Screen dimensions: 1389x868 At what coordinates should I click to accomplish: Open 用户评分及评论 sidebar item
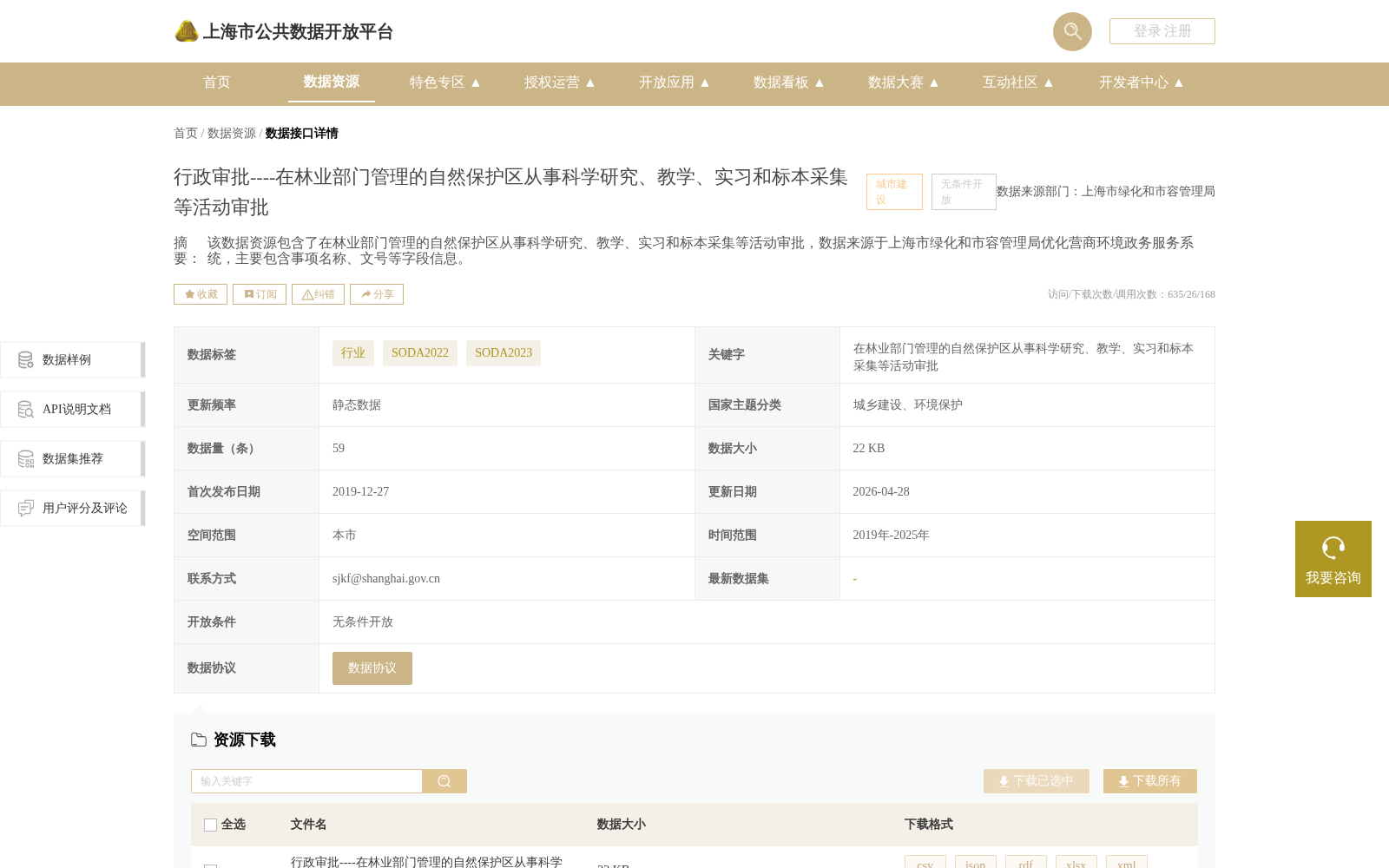point(73,508)
